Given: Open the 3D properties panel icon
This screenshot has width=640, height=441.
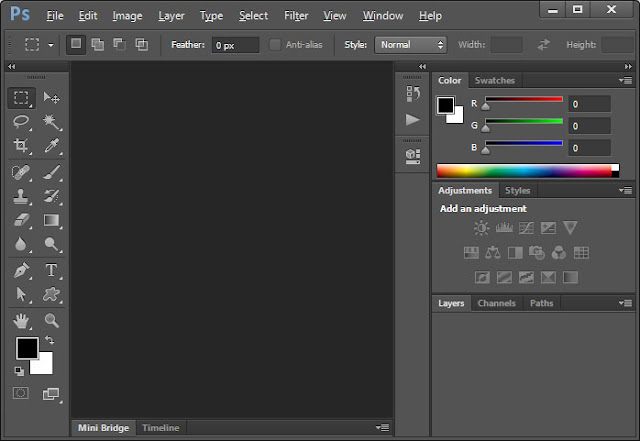Looking at the screenshot, I should pos(413,156).
